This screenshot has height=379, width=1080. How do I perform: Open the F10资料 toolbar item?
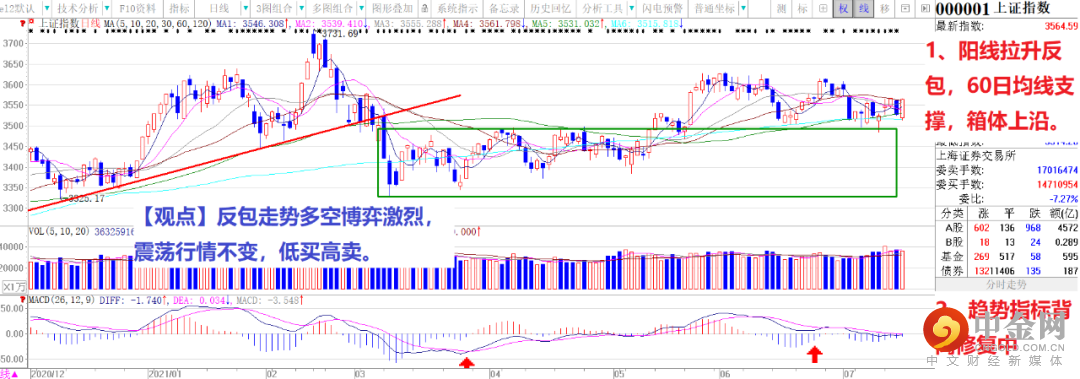(138, 8)
